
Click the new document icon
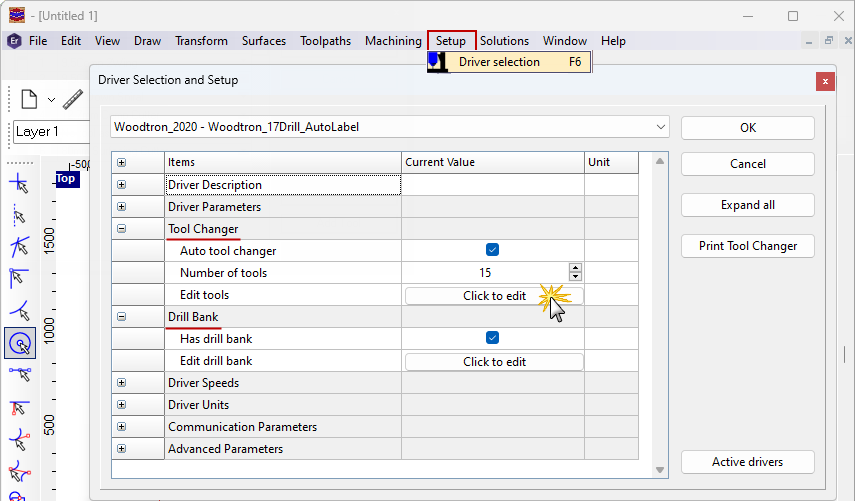coord(29,99)
